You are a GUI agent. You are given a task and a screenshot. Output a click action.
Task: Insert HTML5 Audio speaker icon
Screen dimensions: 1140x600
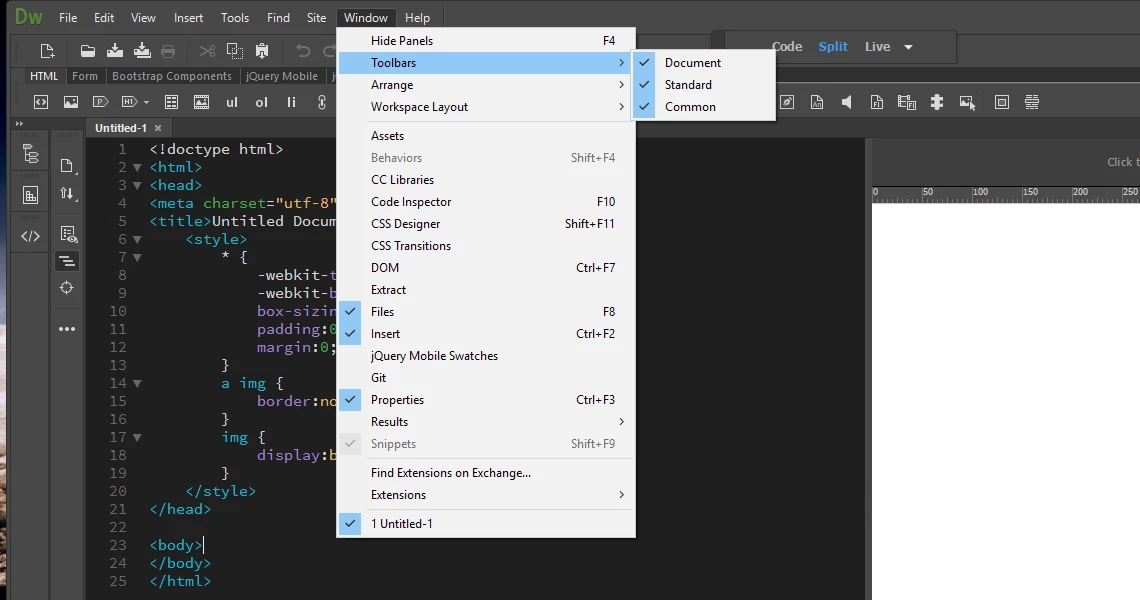pyautogui.click(x=846, y=103)
